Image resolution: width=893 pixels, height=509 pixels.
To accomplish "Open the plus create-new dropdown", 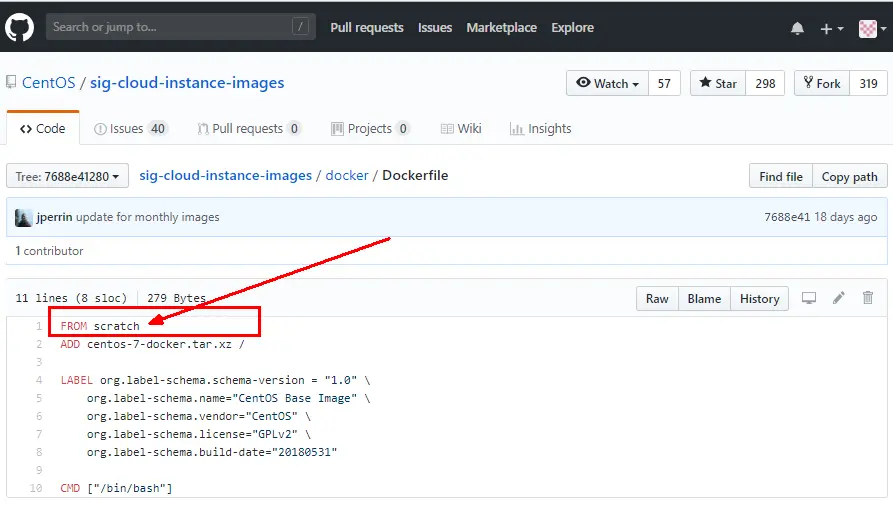I will [x=831, y=28].
